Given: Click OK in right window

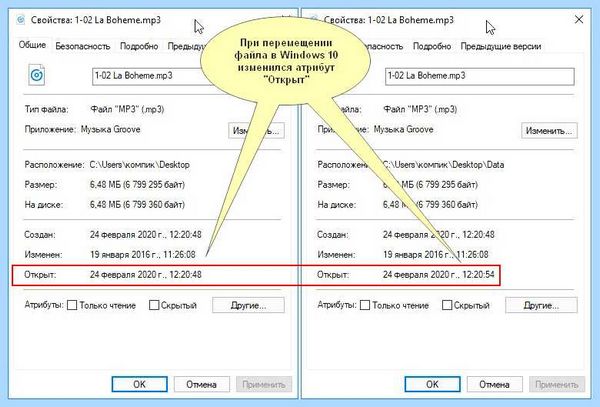Looking at the screenshot, I should pyautogui.click(x=432, y=384).
